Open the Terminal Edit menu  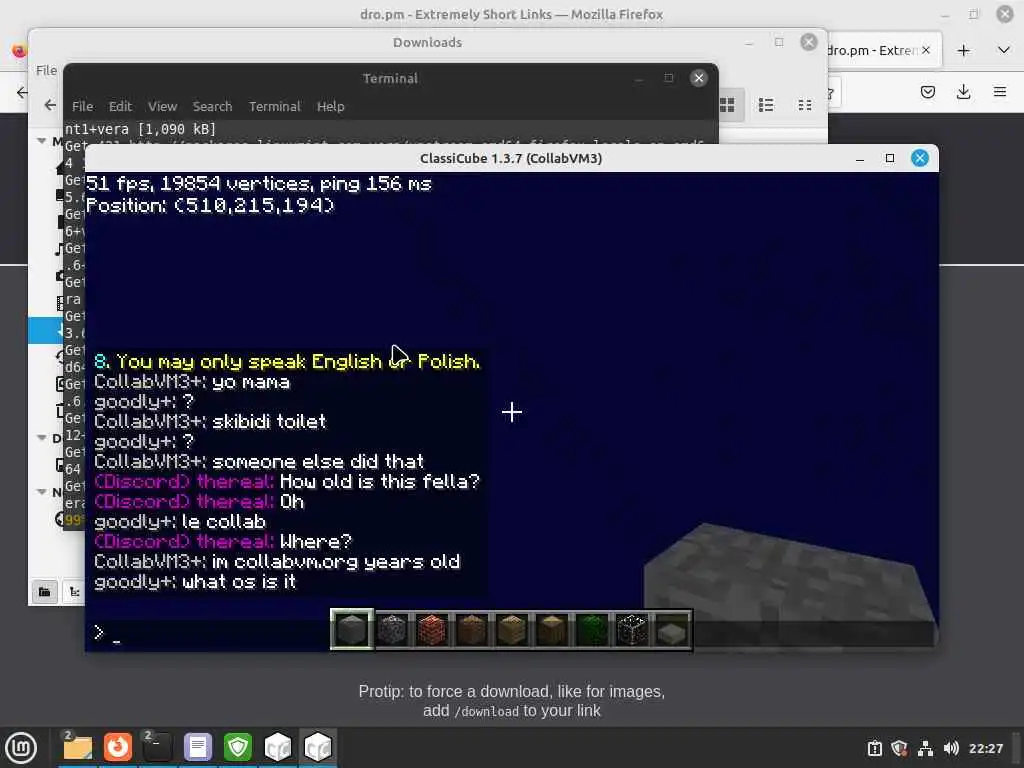(120, 106)
